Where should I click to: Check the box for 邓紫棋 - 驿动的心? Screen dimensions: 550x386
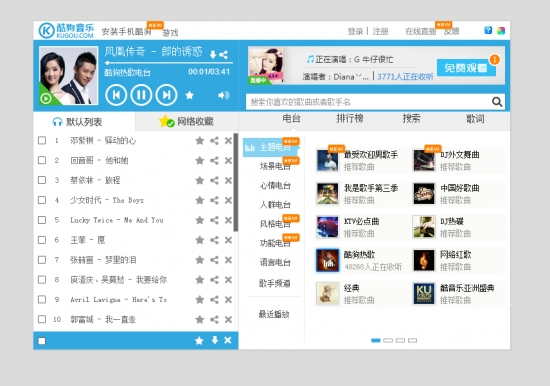(x=42, y=141)
